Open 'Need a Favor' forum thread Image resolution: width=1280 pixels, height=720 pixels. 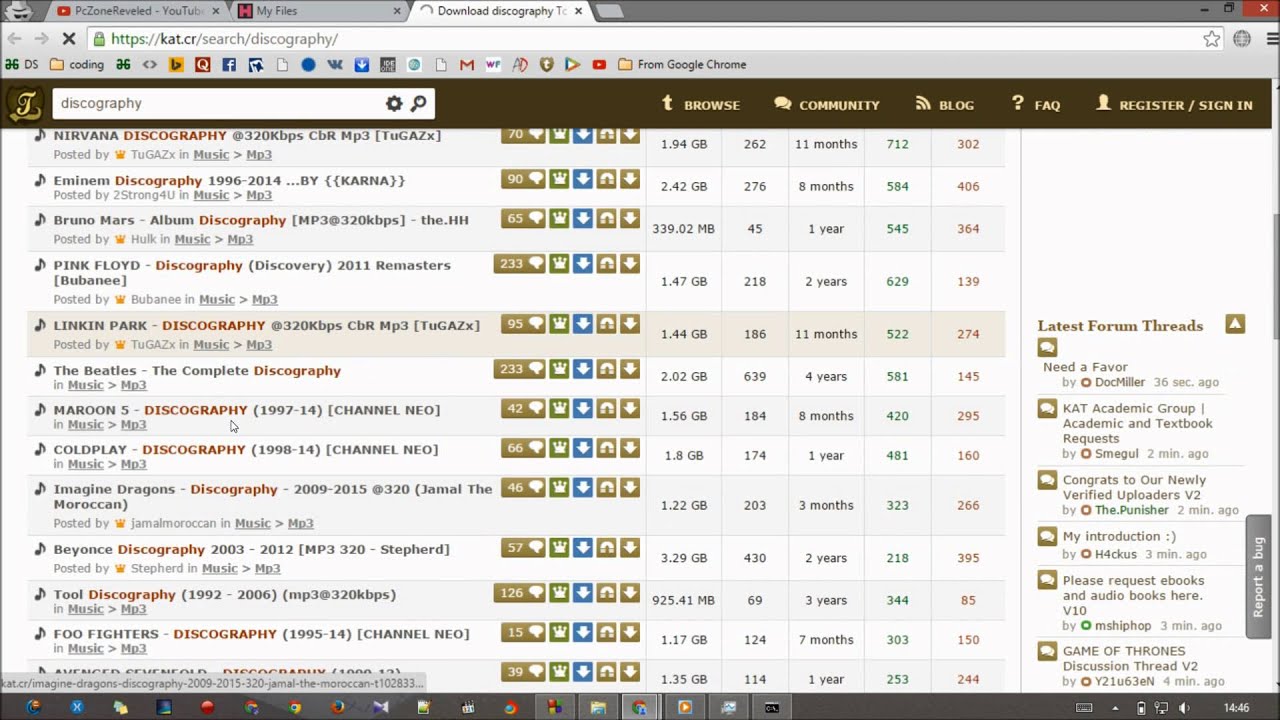coord(1085,367)
